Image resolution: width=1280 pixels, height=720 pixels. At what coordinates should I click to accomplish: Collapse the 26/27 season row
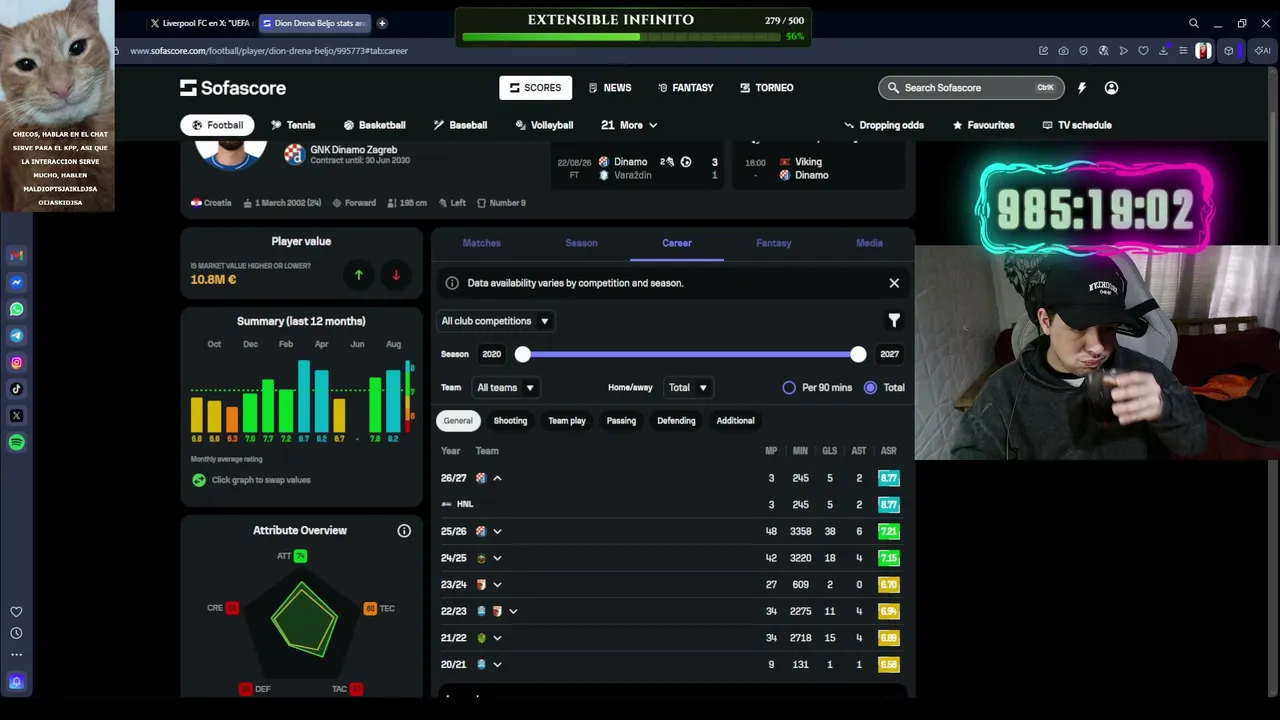(x=497, y=478)
